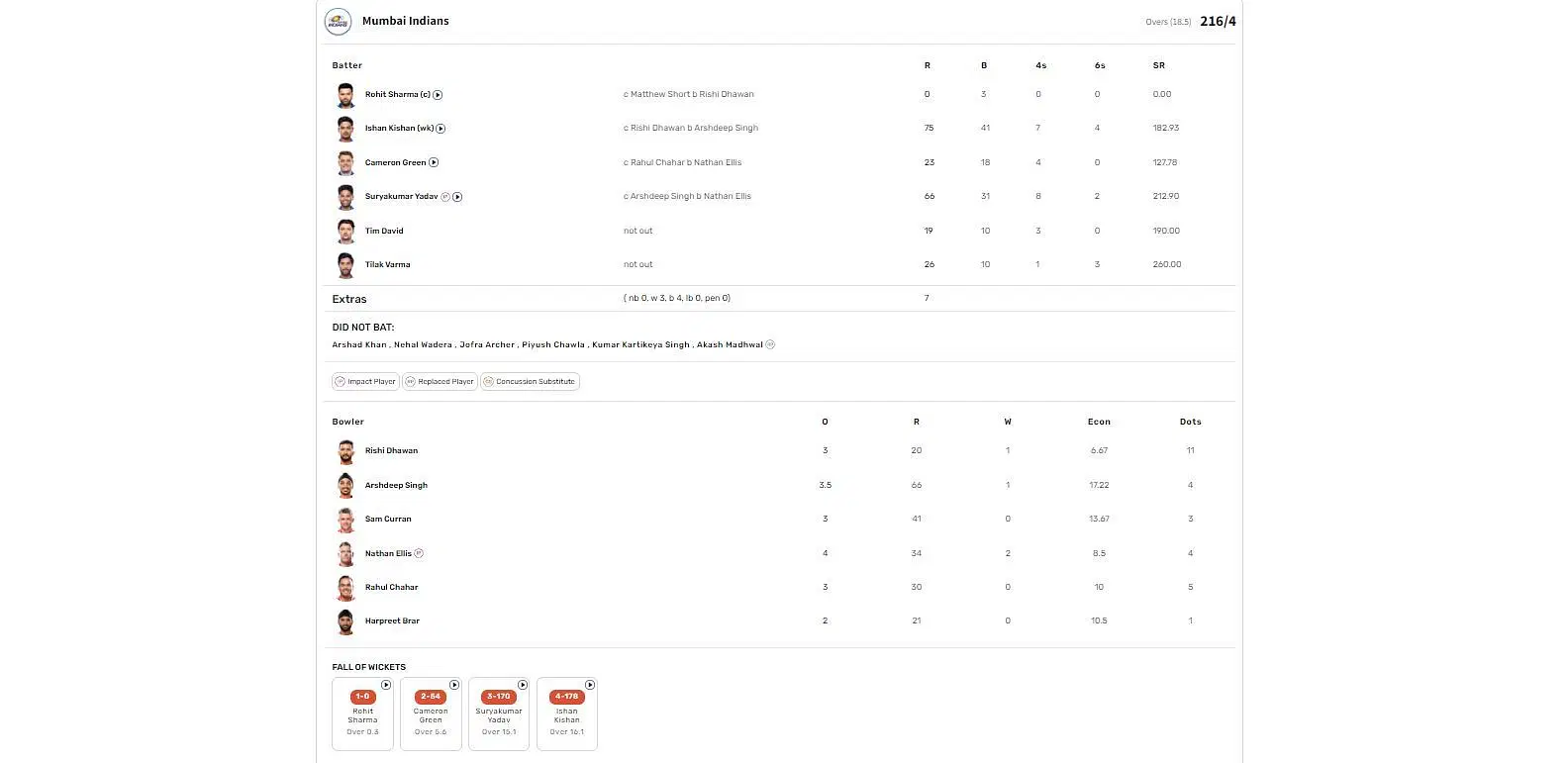
Task: Open Rahul Chahar's bowler name link
Action: click(391, 587)
